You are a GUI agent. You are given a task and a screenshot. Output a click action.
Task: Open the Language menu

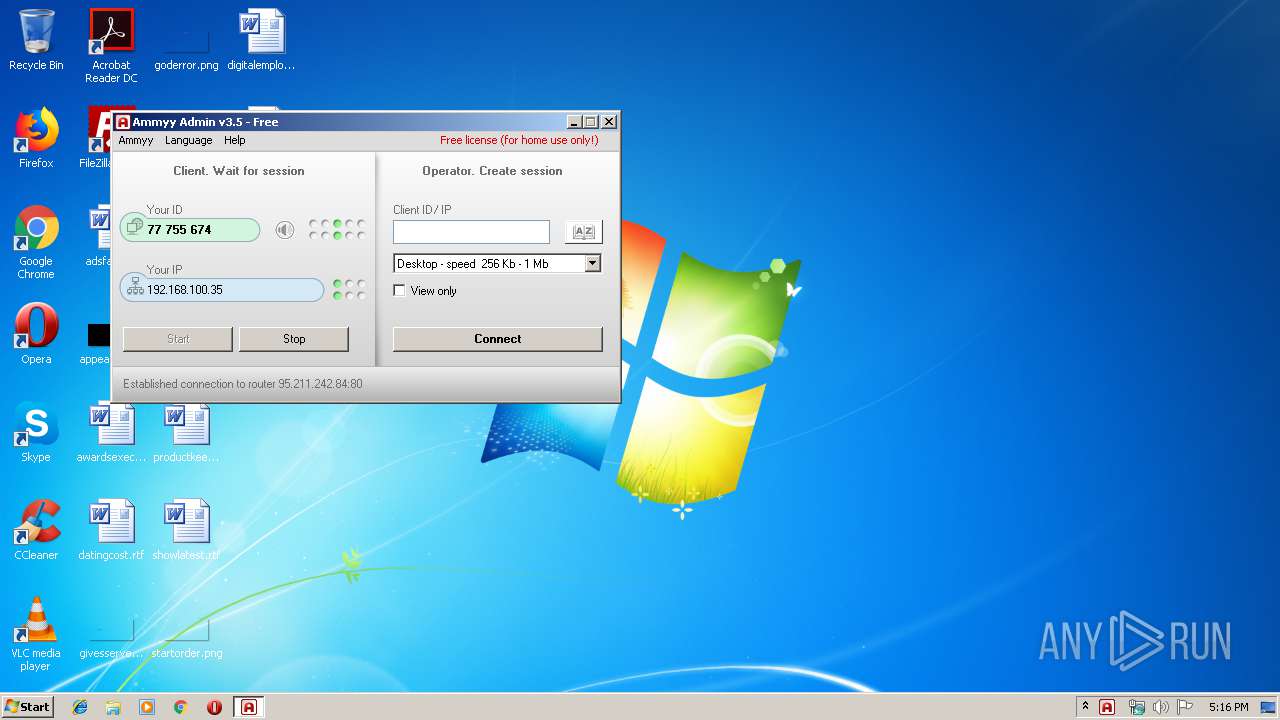188,140
